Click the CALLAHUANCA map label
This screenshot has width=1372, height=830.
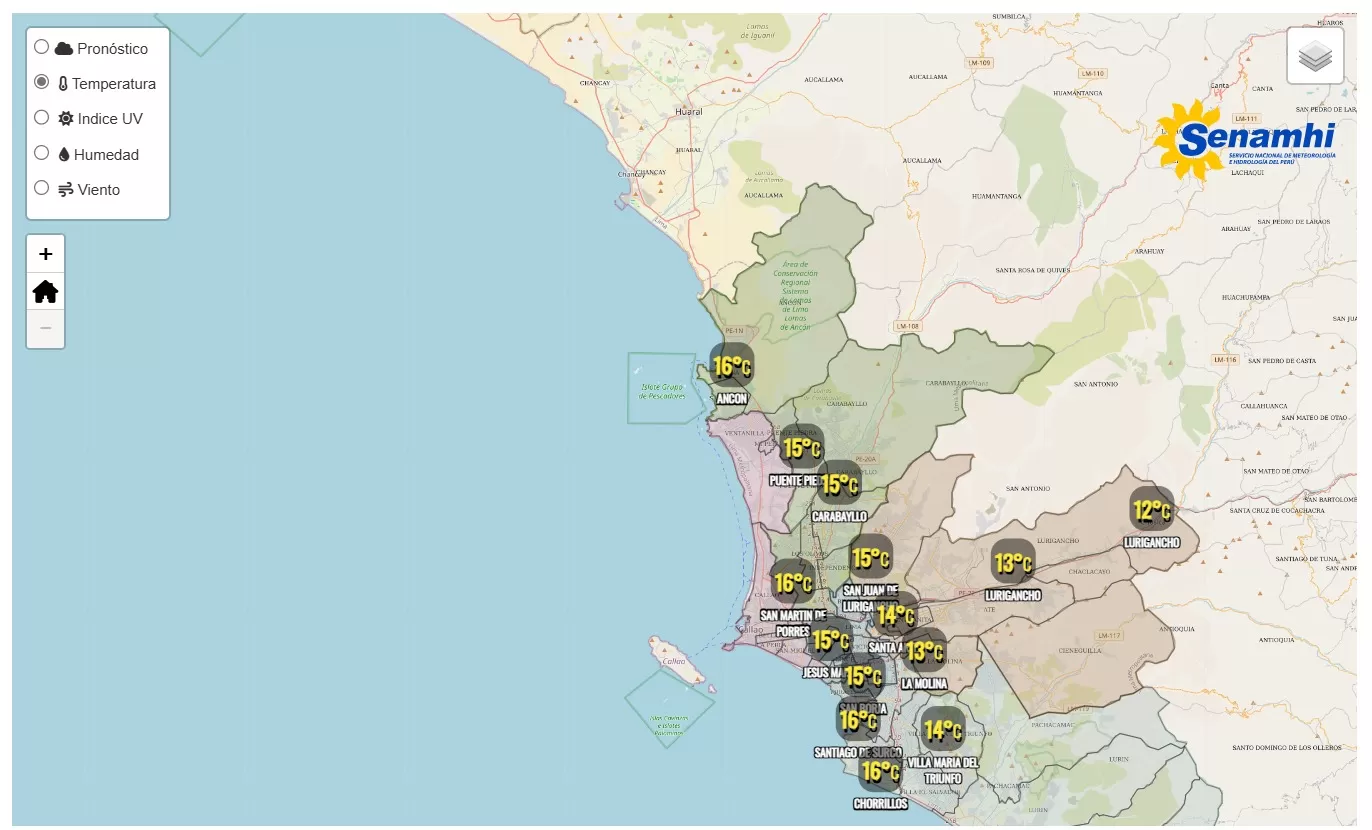1266,406
